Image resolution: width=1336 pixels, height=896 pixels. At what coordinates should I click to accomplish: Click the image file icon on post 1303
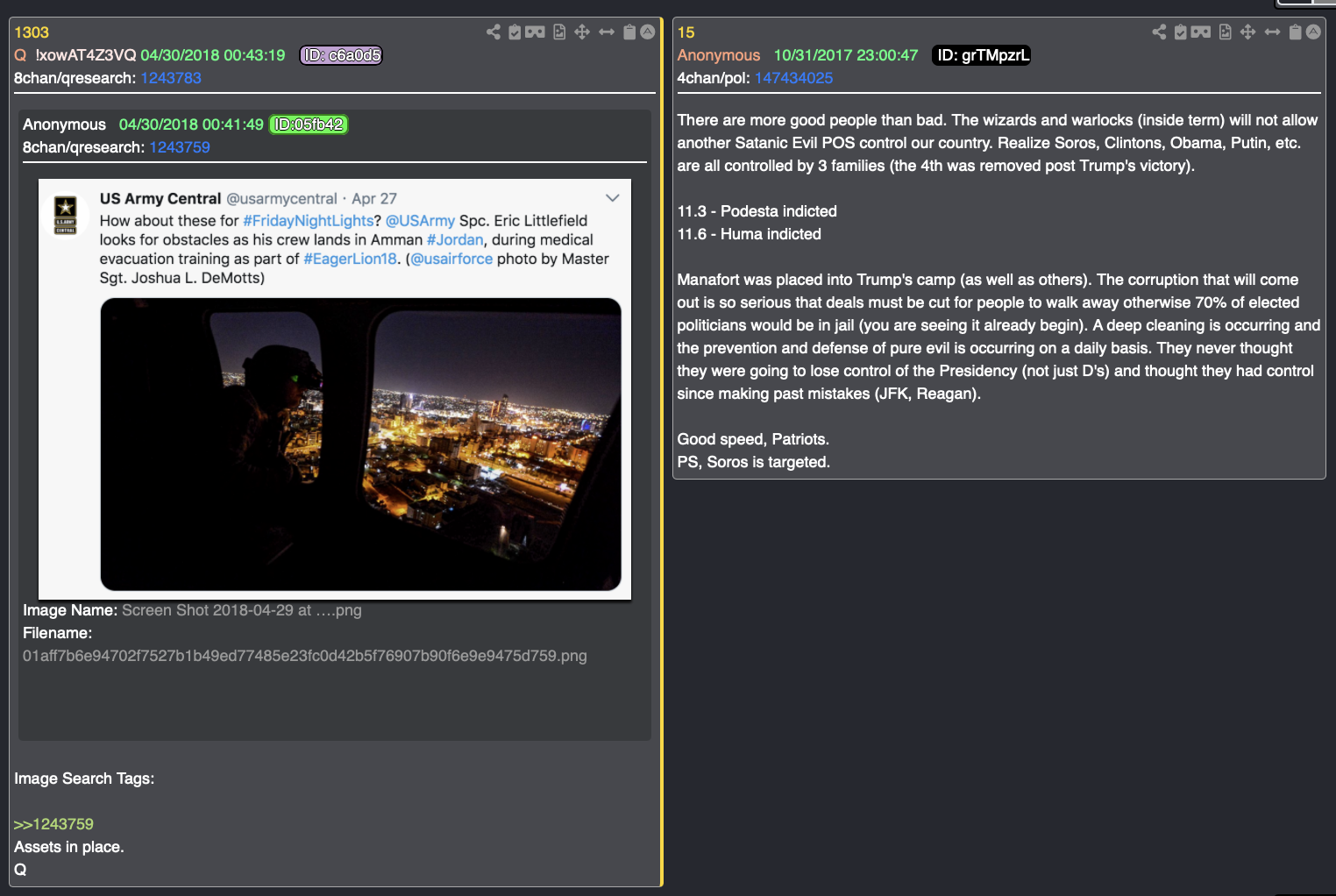click(559, 32)
